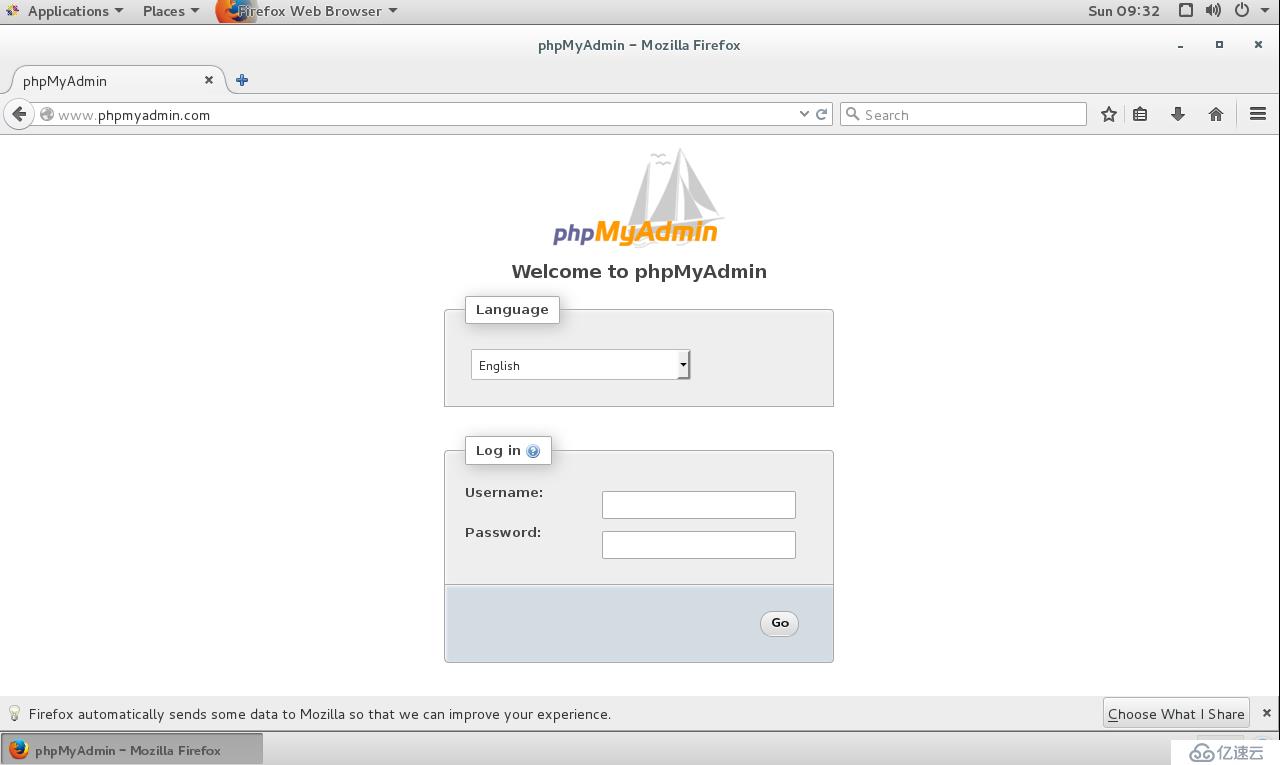1280x765 pixels.
Task: Click the globe site identity icon
Action: pos(46,114)
